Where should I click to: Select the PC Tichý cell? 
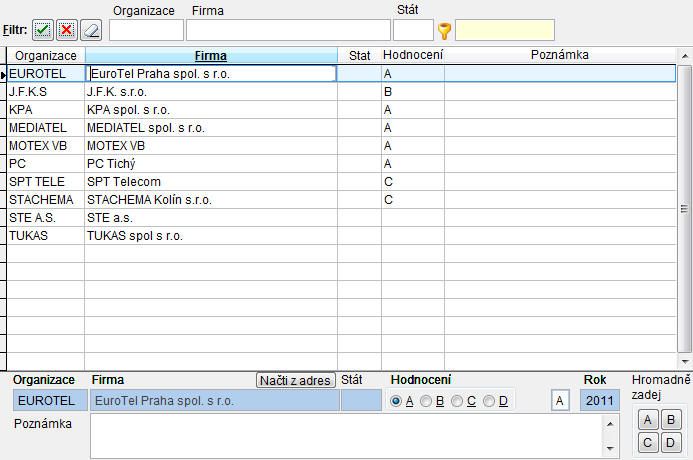pyautogui.click(x=211, y=164)
